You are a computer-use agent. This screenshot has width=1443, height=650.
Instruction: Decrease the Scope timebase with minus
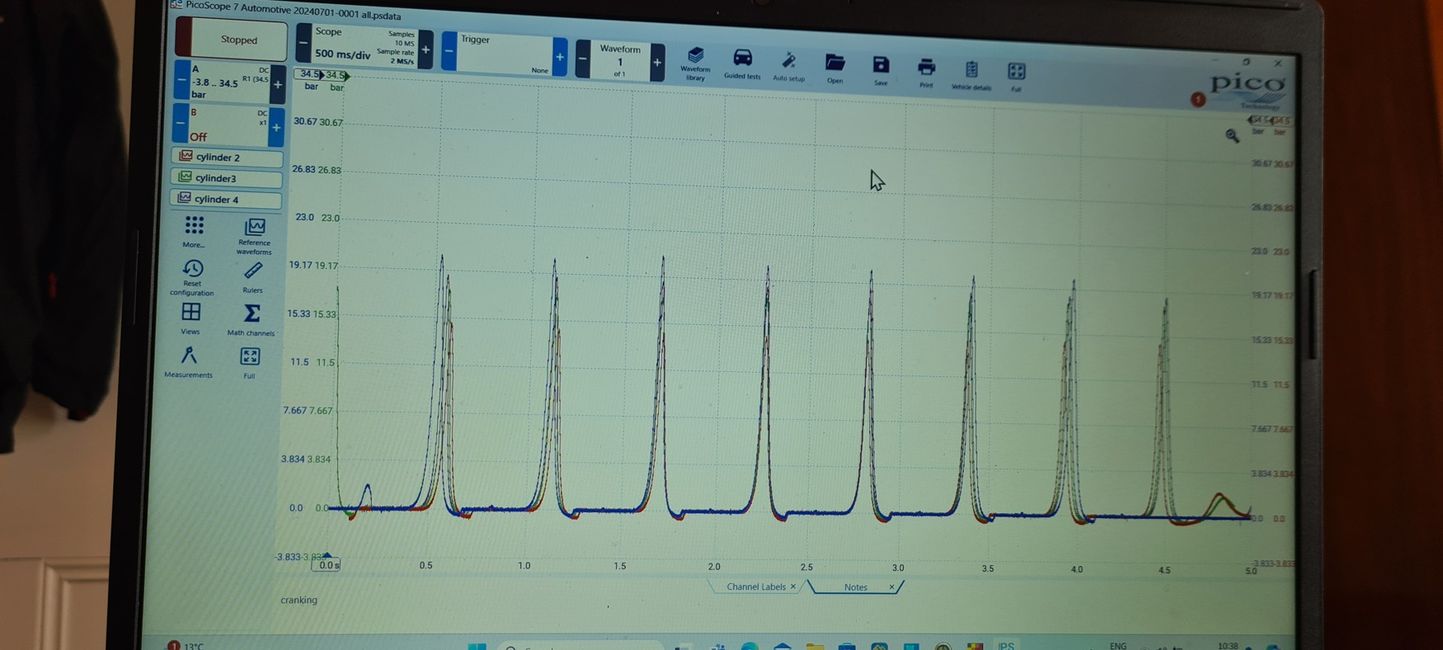[x=304, y=44]
